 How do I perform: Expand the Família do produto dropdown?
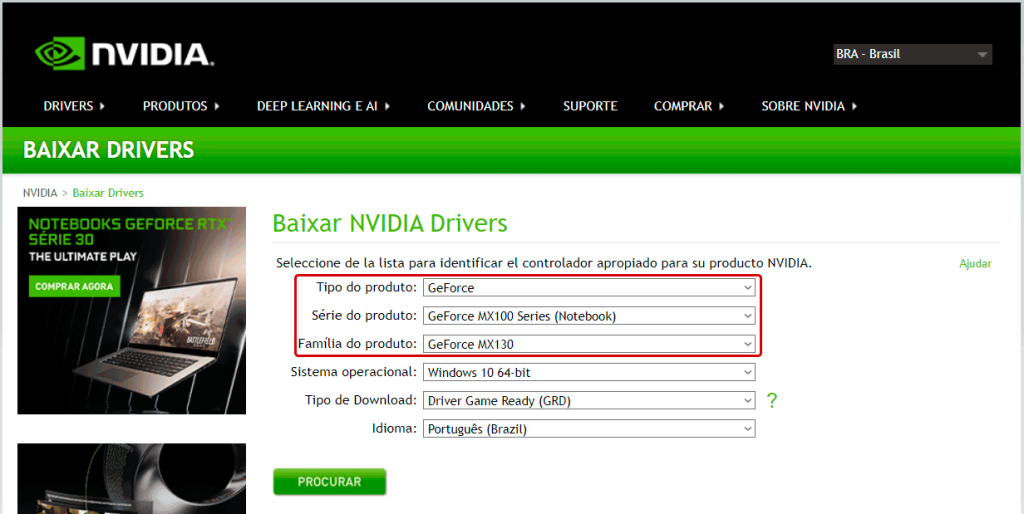(589, 344)
